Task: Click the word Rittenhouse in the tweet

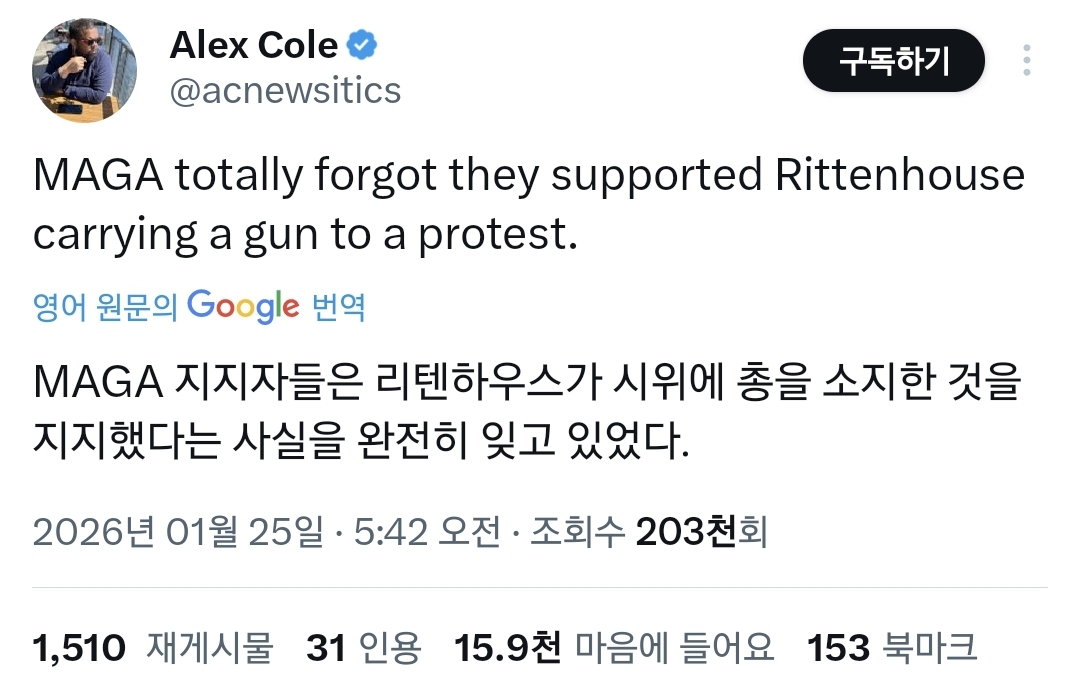Action: tap(900, 176)
